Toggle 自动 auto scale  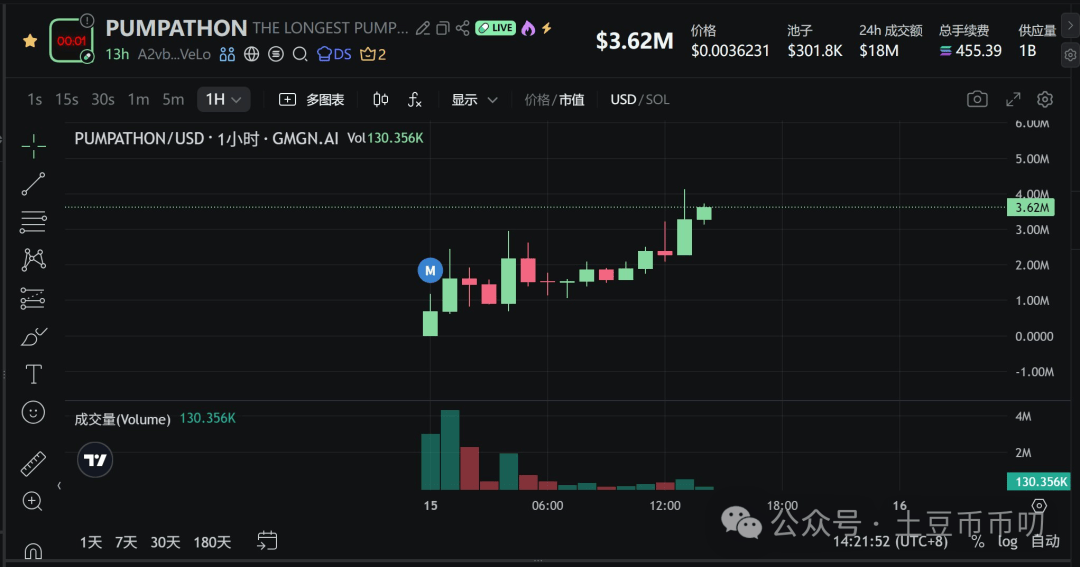pos(1045,542)
